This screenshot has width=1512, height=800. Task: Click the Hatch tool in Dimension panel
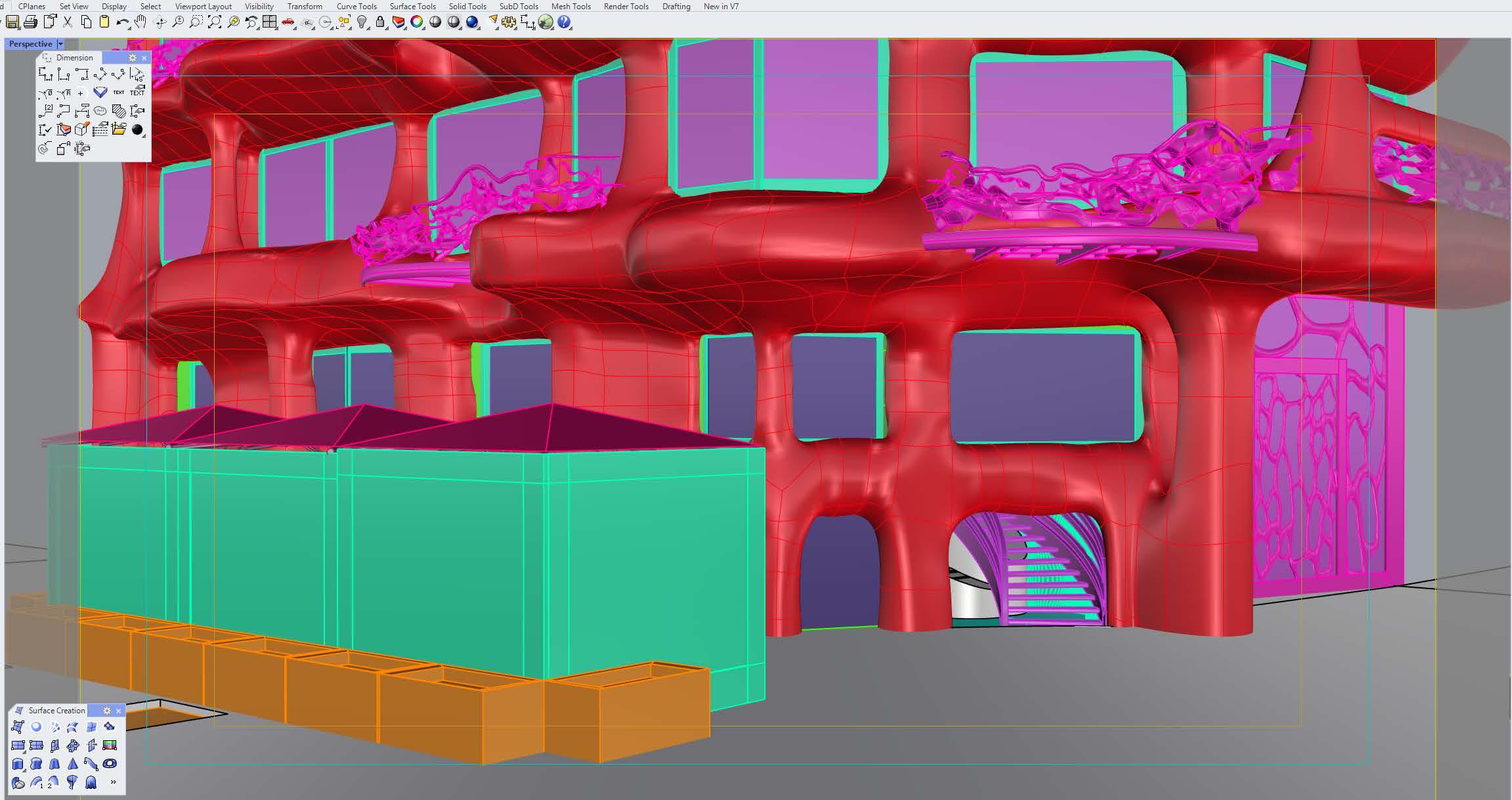coord(119,111)
